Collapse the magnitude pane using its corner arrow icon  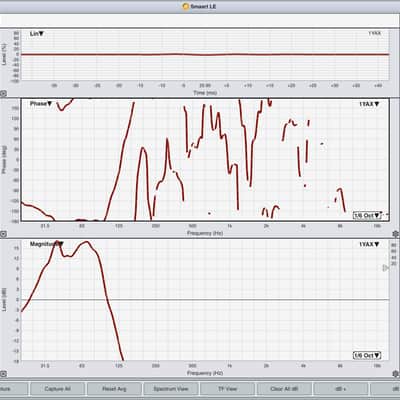click(x=3, y=374)
